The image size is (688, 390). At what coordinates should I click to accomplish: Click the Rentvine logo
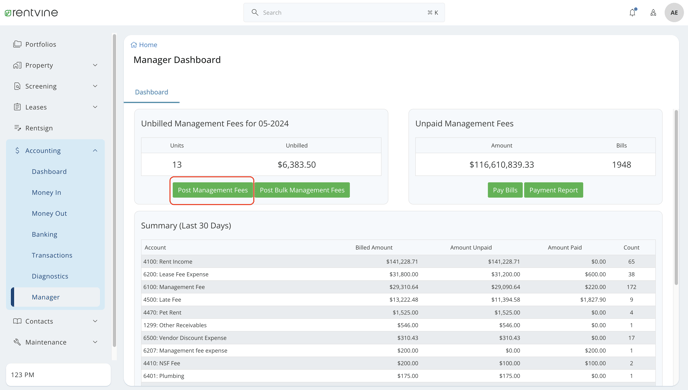pyautogui.click(x=31, y=13)
